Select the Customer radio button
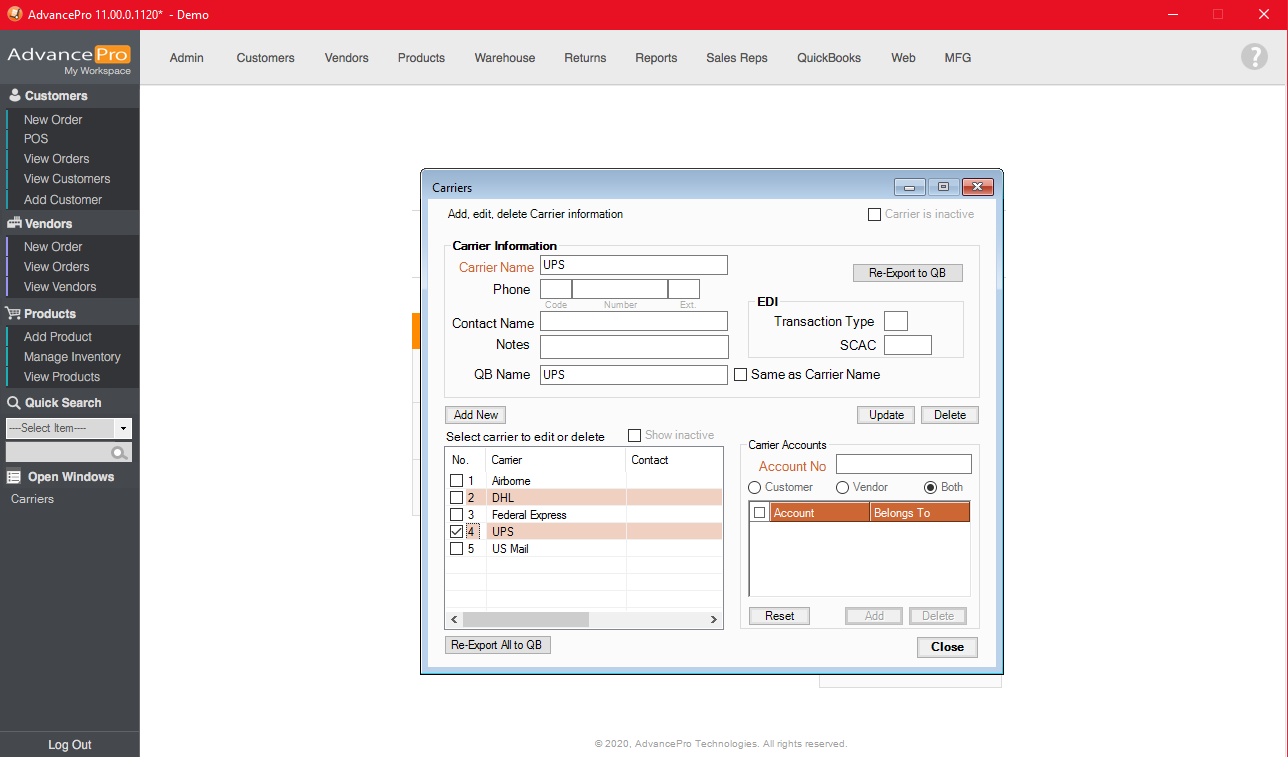Image resolution: width=1288 pixels, height=757 pixels. click(x=755, y=487)
